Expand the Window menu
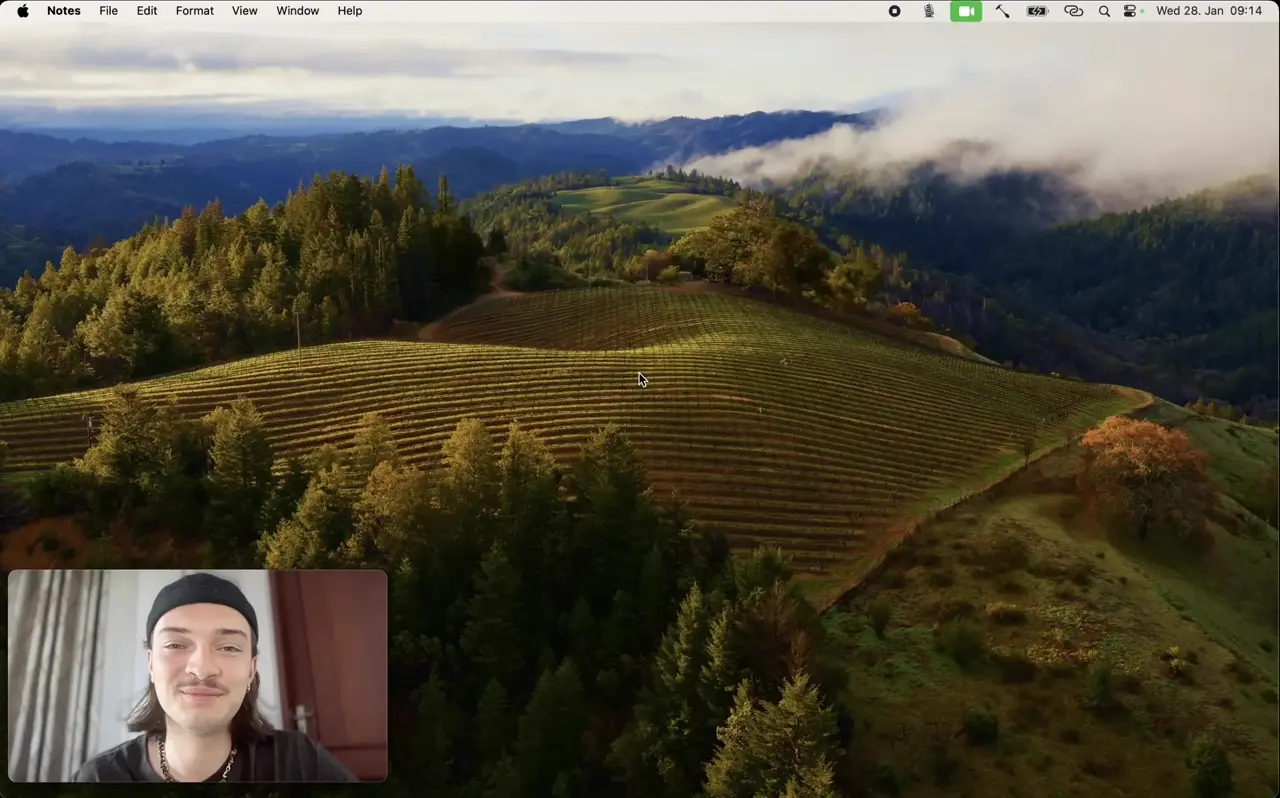Screen dimensions: 1280x798 pyautogui.click(x=297, y=11)
